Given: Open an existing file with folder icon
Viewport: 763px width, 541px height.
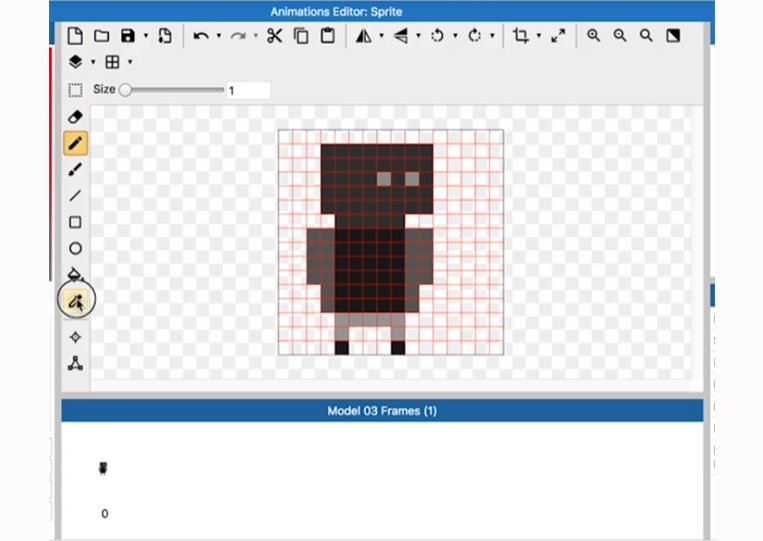Looking at the screenshot, I should pos(101,36).
